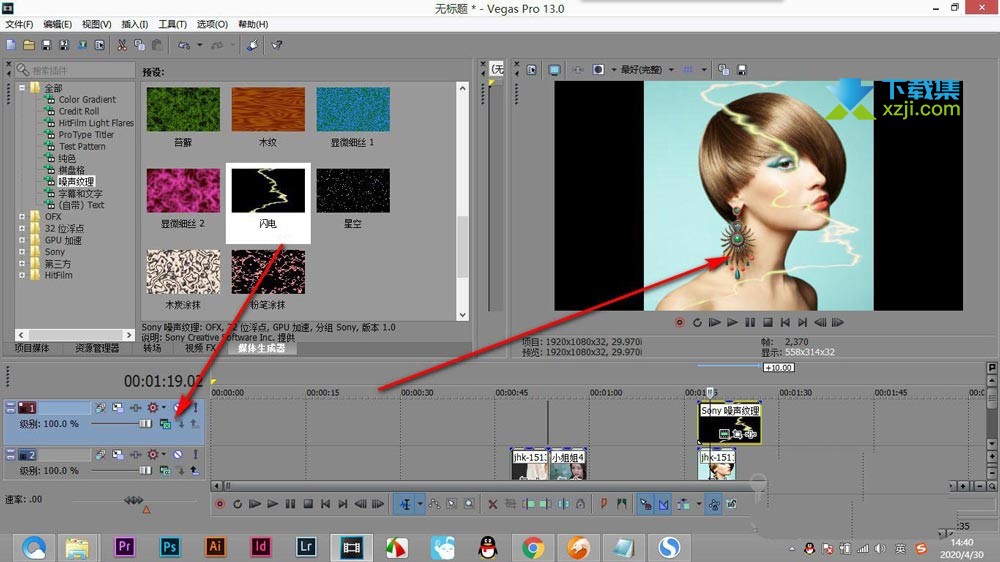Toggle Ignore Event Grouping icon
The width and height of the screenshot is (1000, 562).
pyautogui.click(x=732, y=504)
